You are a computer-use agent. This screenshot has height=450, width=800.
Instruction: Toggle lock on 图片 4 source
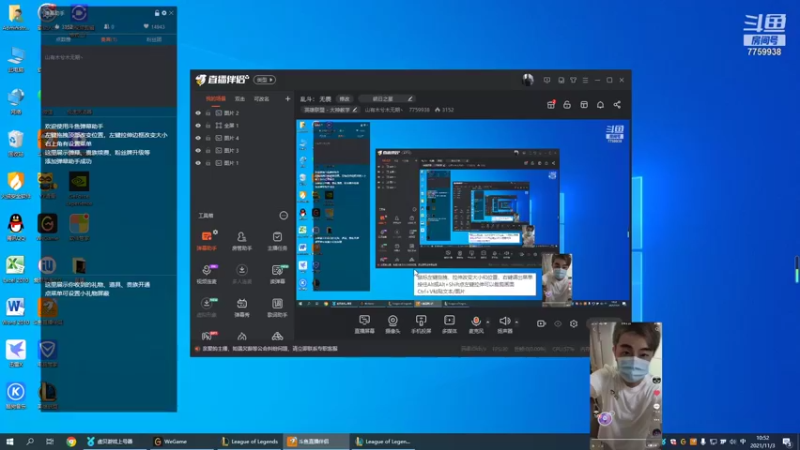208,138
